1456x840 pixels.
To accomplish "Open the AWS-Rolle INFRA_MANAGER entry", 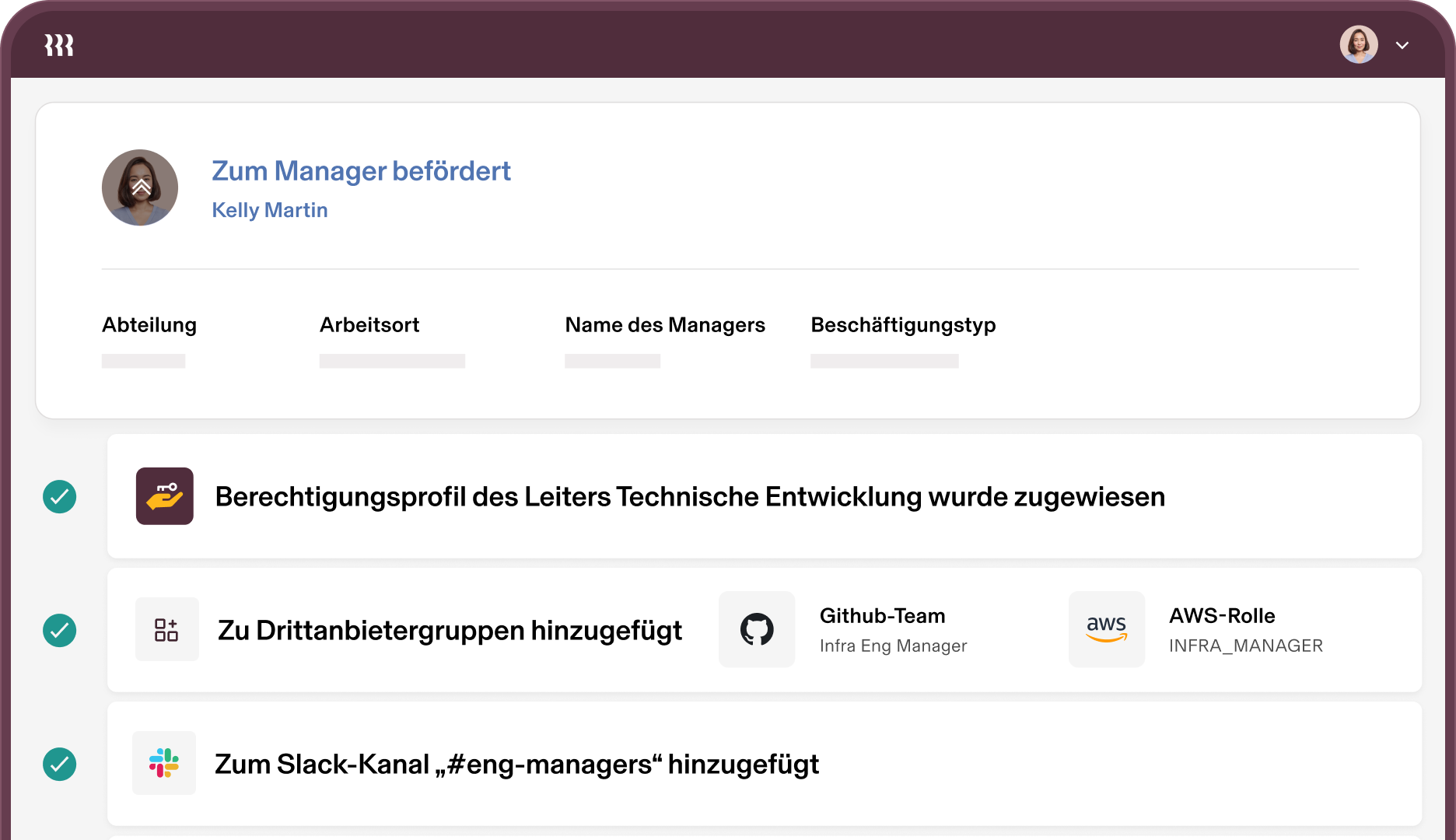I will (1245, 630).
